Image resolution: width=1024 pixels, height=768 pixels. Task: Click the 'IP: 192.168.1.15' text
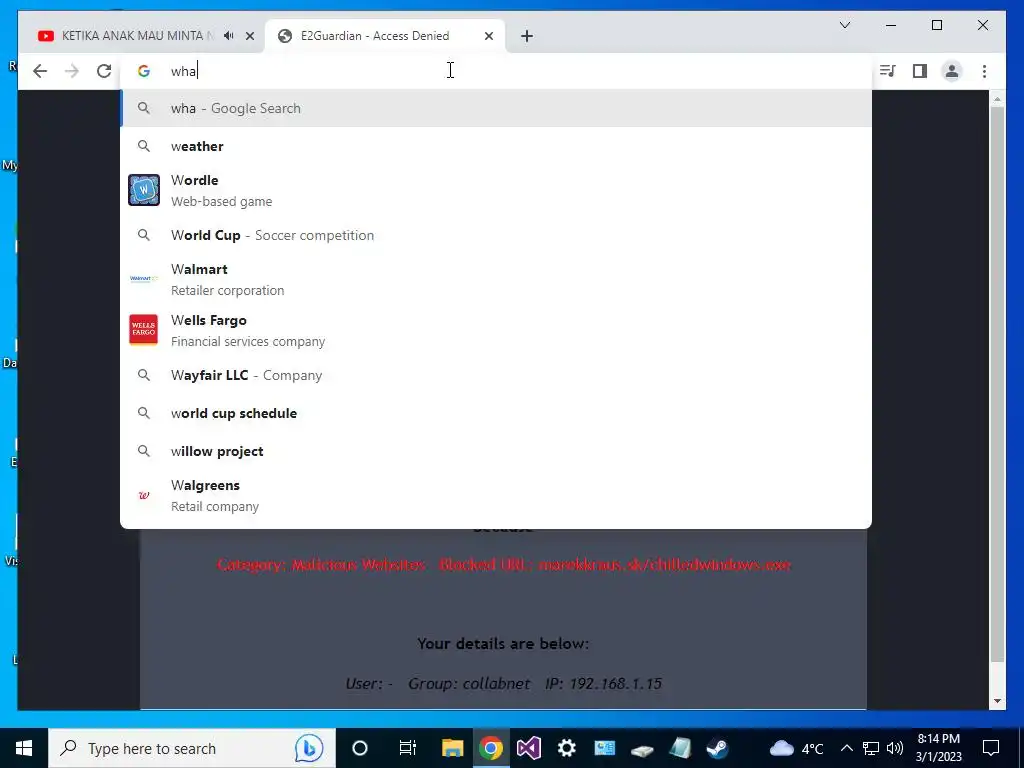[603, 684]
